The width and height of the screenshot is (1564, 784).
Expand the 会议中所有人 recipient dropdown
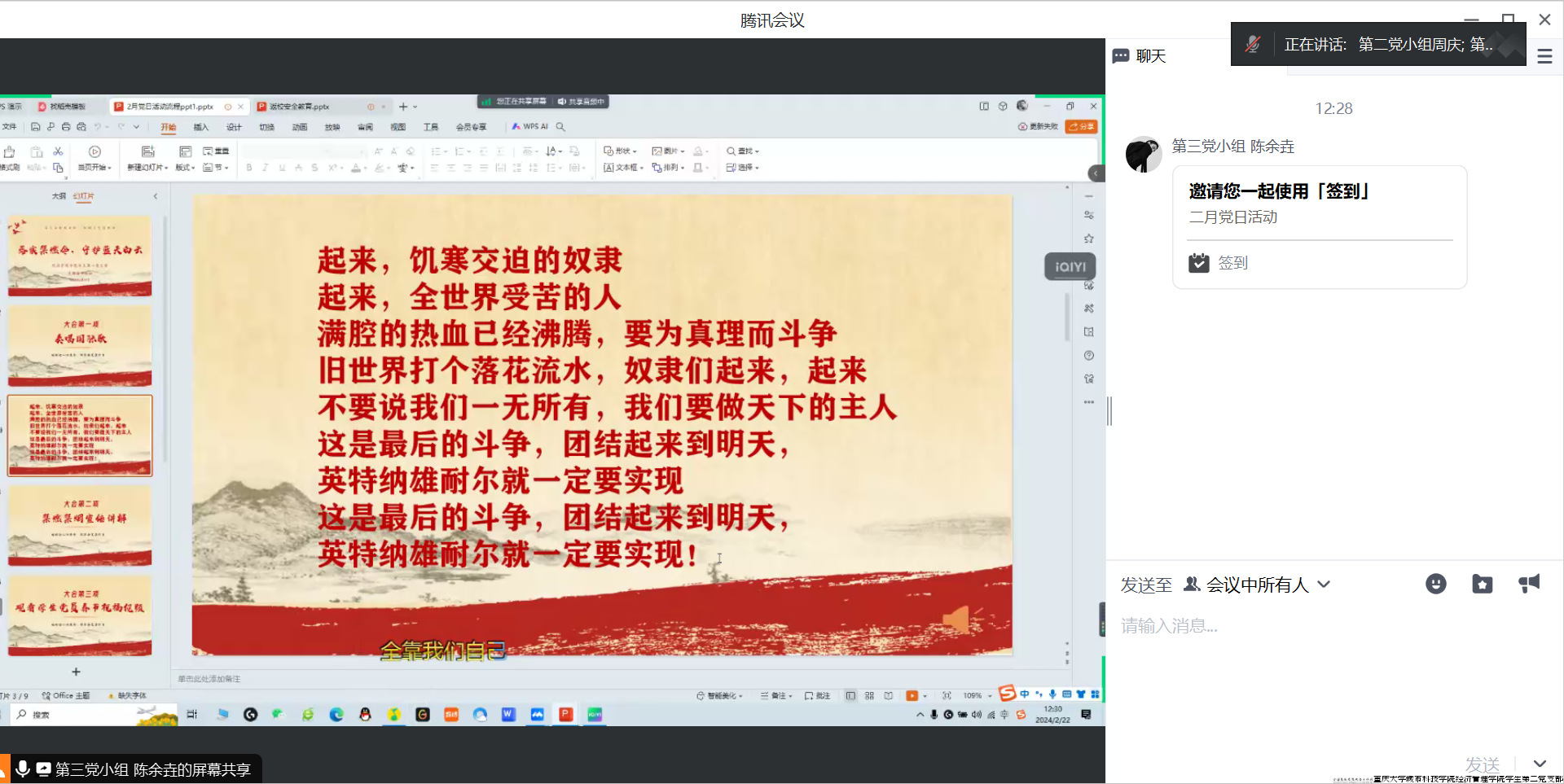point(1324,585)
